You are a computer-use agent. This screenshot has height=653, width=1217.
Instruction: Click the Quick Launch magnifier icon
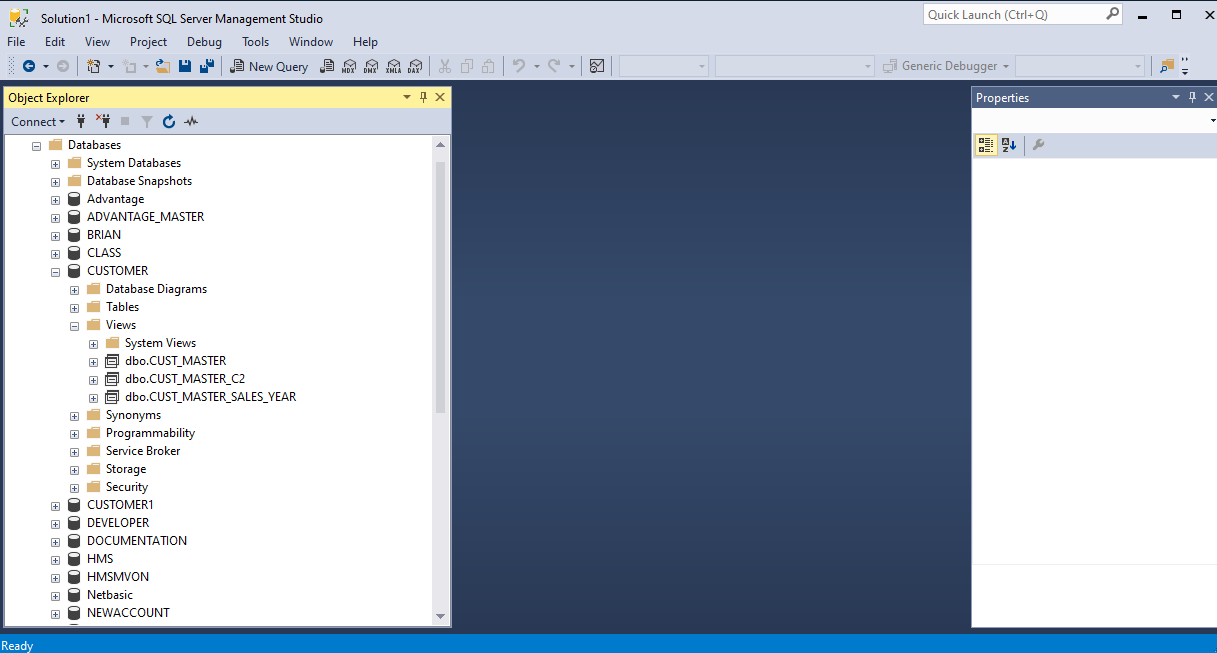click(x=1113, y=14)
